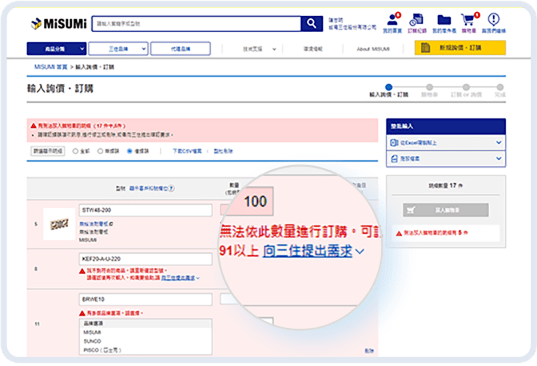Image resolution: width=537 pixels, height=366 pixels.
Task: Expand the technical support menu chevron
Action: 274,49
